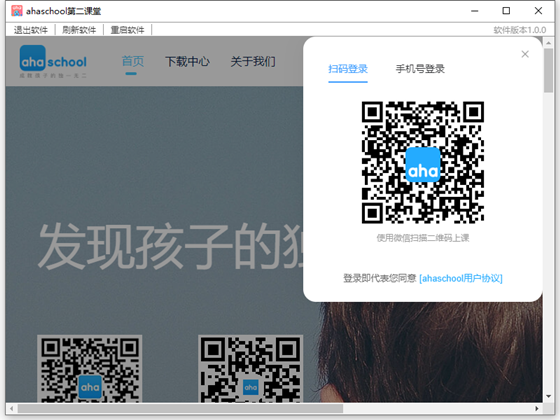The image size is (560, 420).
Task: Click the vertical scrollbar up arrow
Action: [x=548, y=42]
